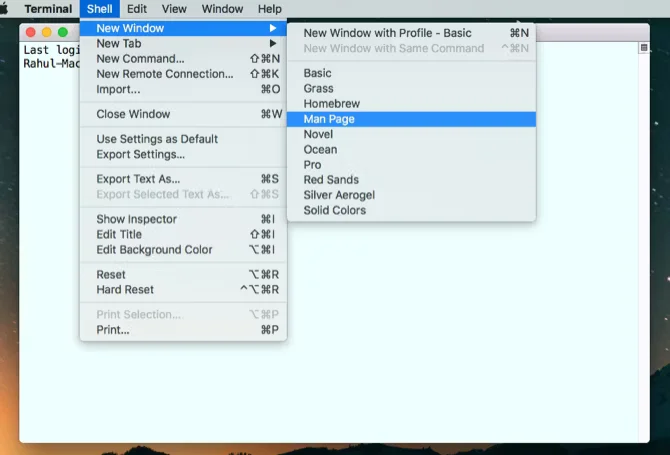Choose Edit Background Color option
Screen dimensions: 670x455
[154, 250]
